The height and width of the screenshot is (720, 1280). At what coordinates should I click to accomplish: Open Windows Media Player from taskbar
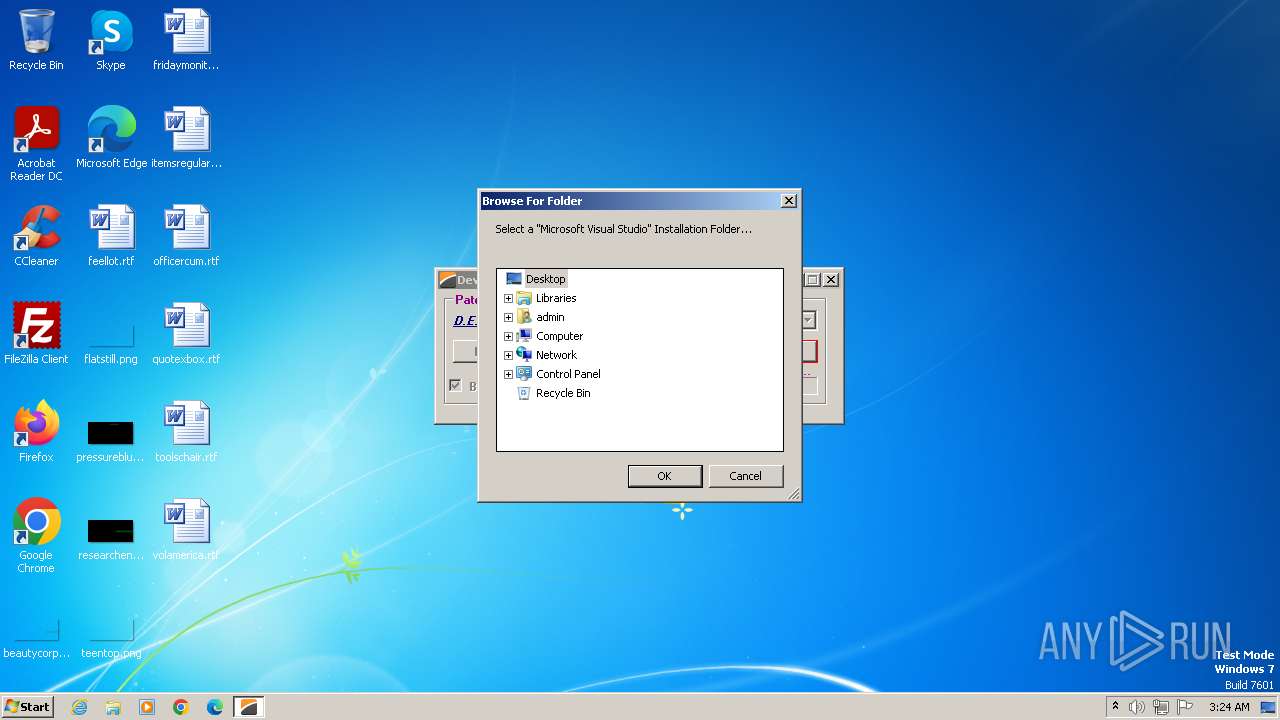click(147, 707)
